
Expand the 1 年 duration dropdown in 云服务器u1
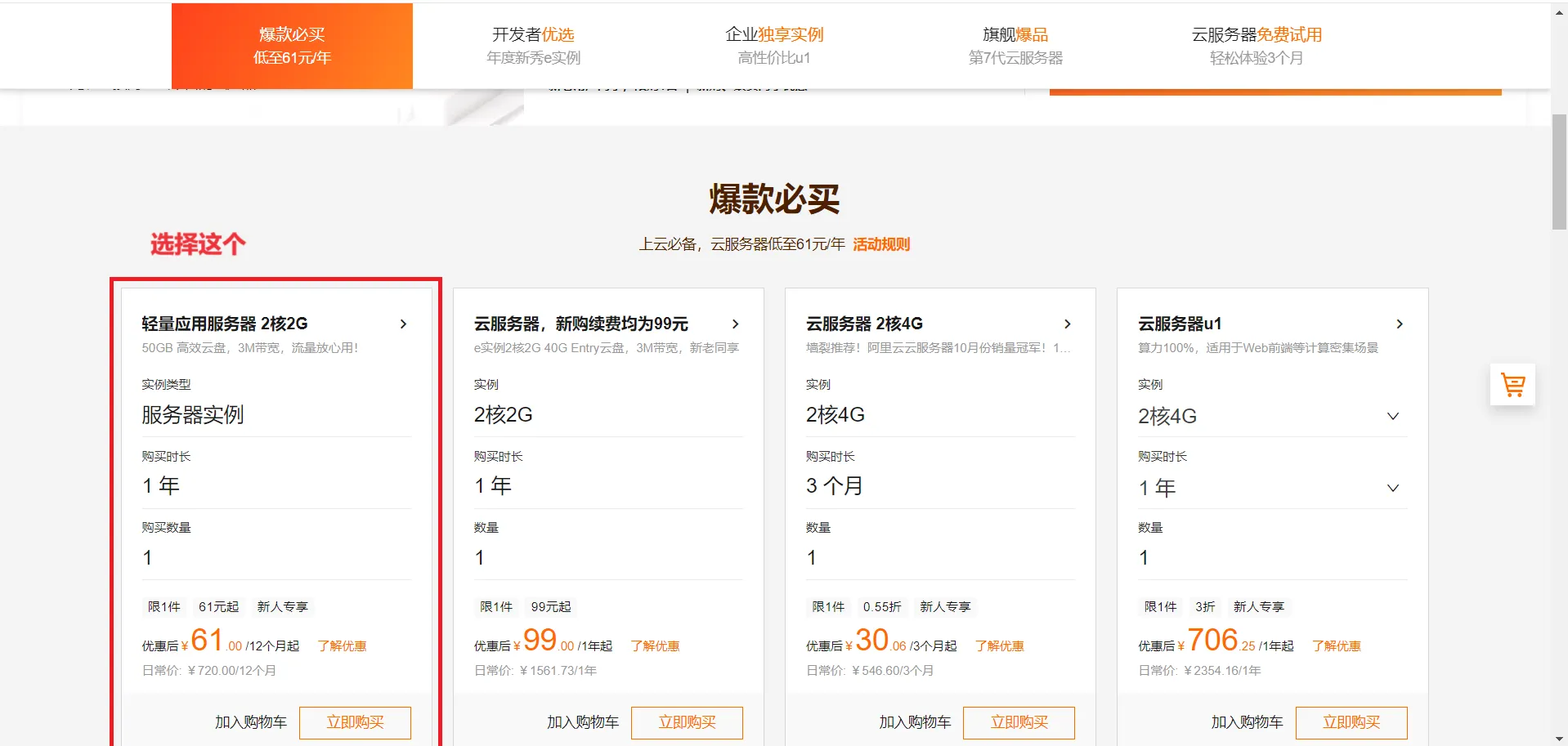pyautogui.click(x=1392, y=489)
